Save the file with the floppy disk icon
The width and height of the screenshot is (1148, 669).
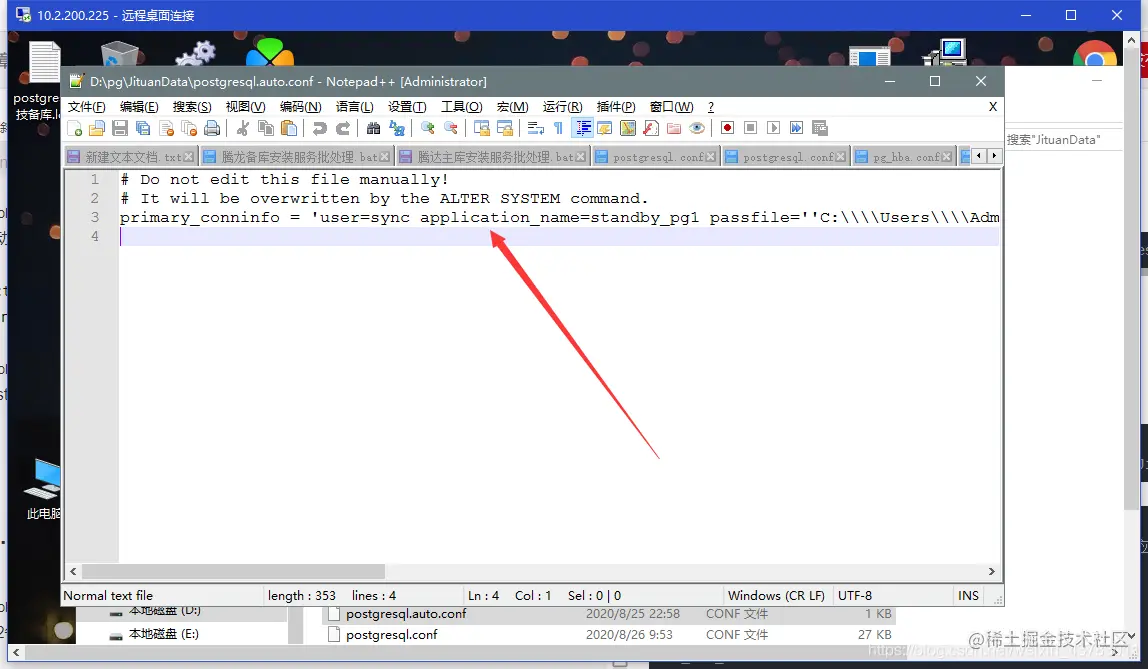pos(120,129)
